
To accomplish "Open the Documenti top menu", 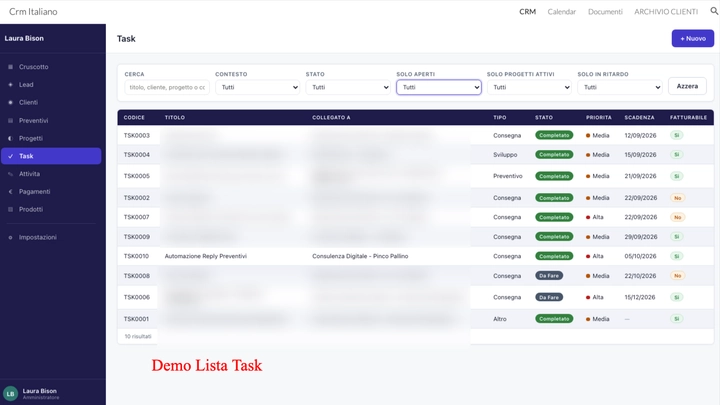I will click(x=605, y=11).
